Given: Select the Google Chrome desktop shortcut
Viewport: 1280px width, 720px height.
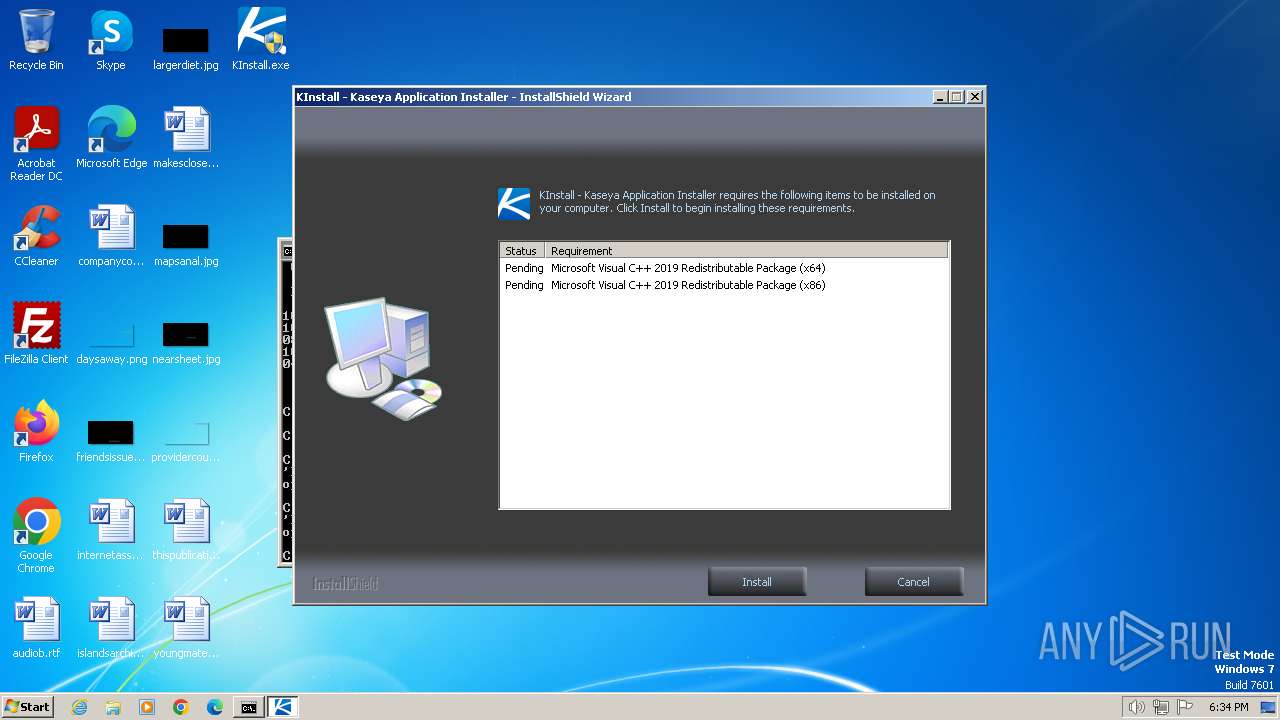Looking at the screenshot, I should [x=36, y=536].
